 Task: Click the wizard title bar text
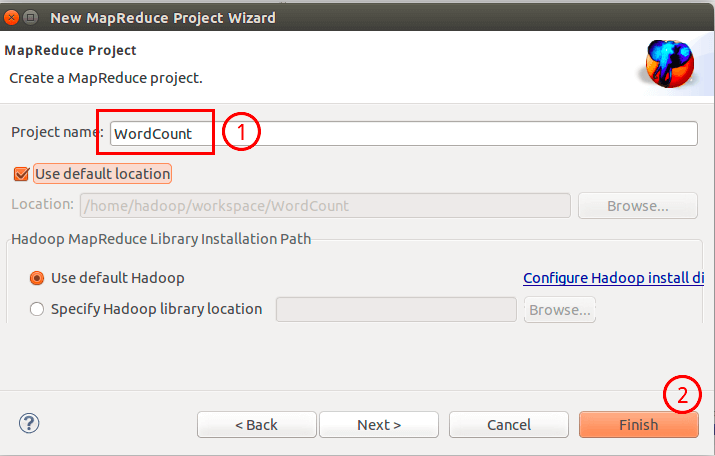pos(163,18)
